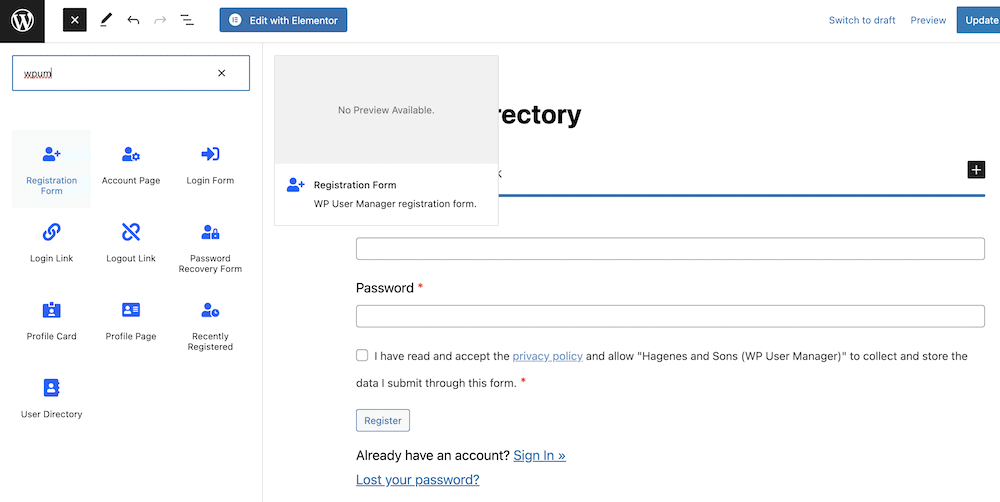Click inside the Password input field
Screen dimensions: 1000x502
click(x=670, y=316)
